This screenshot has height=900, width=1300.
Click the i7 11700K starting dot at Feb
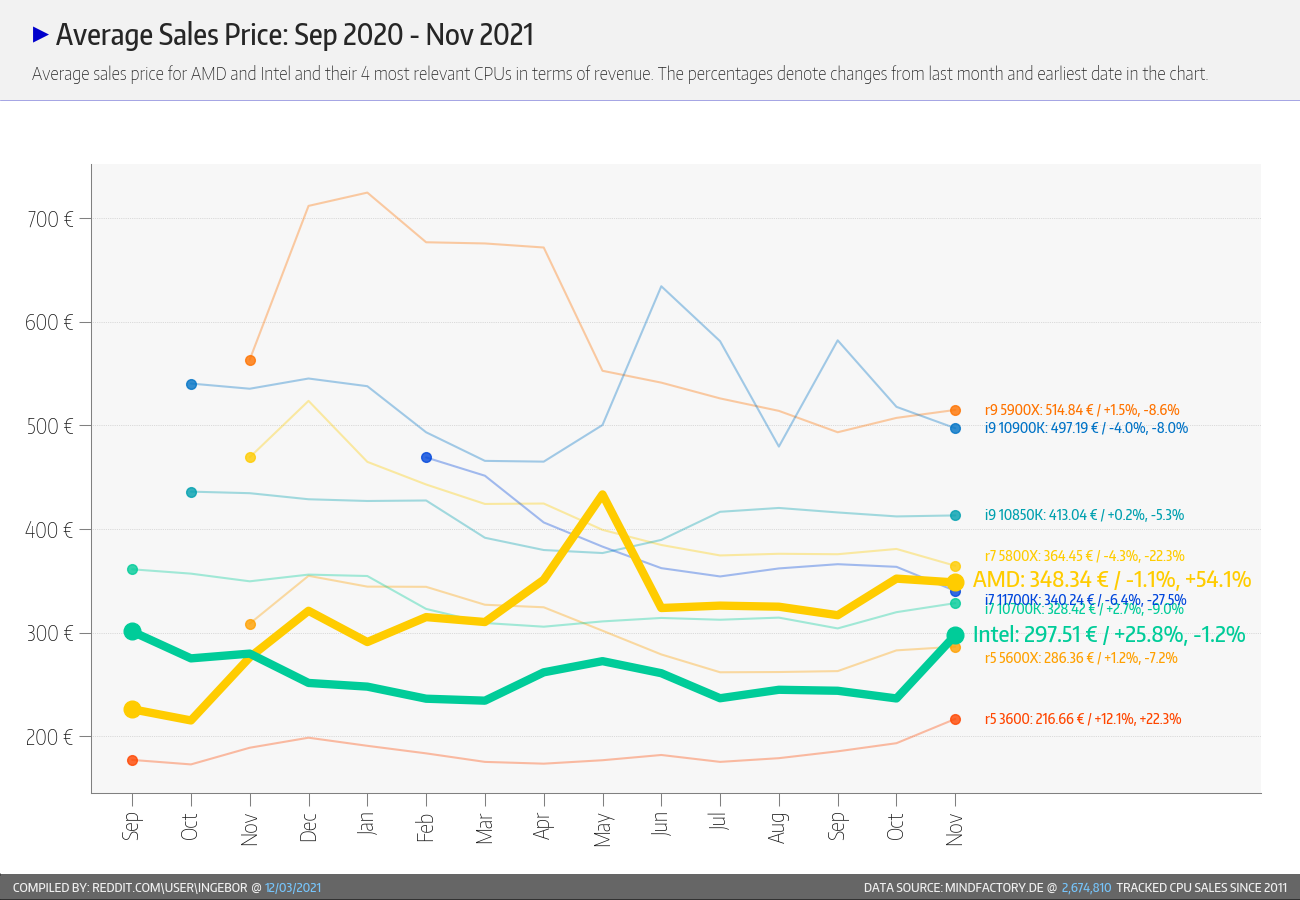point(427,457)
